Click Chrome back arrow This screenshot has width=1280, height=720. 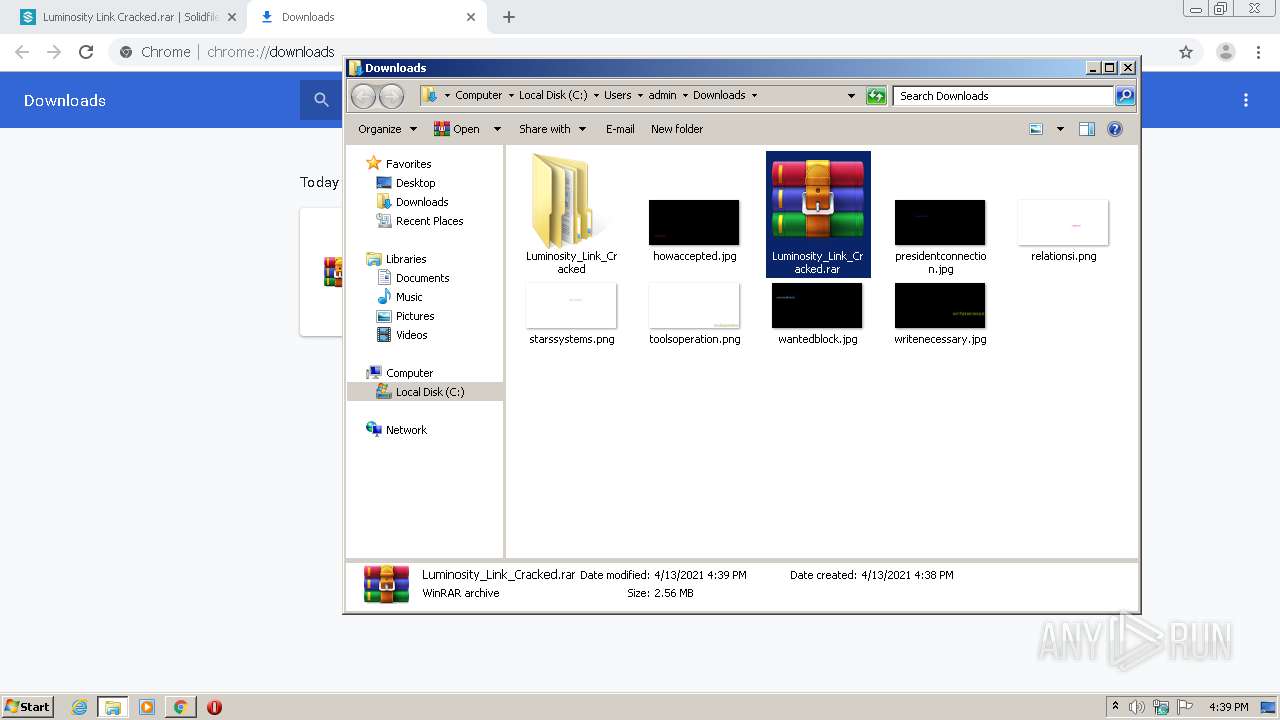22,52
